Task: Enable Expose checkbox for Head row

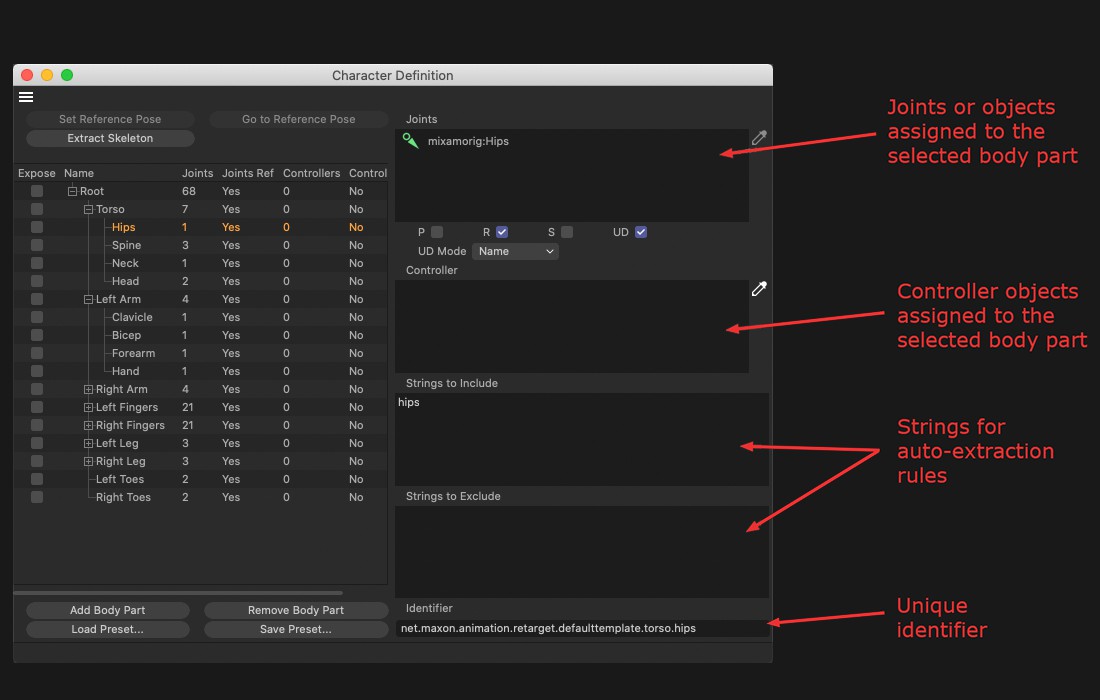Action: click(x=37, y=281)
